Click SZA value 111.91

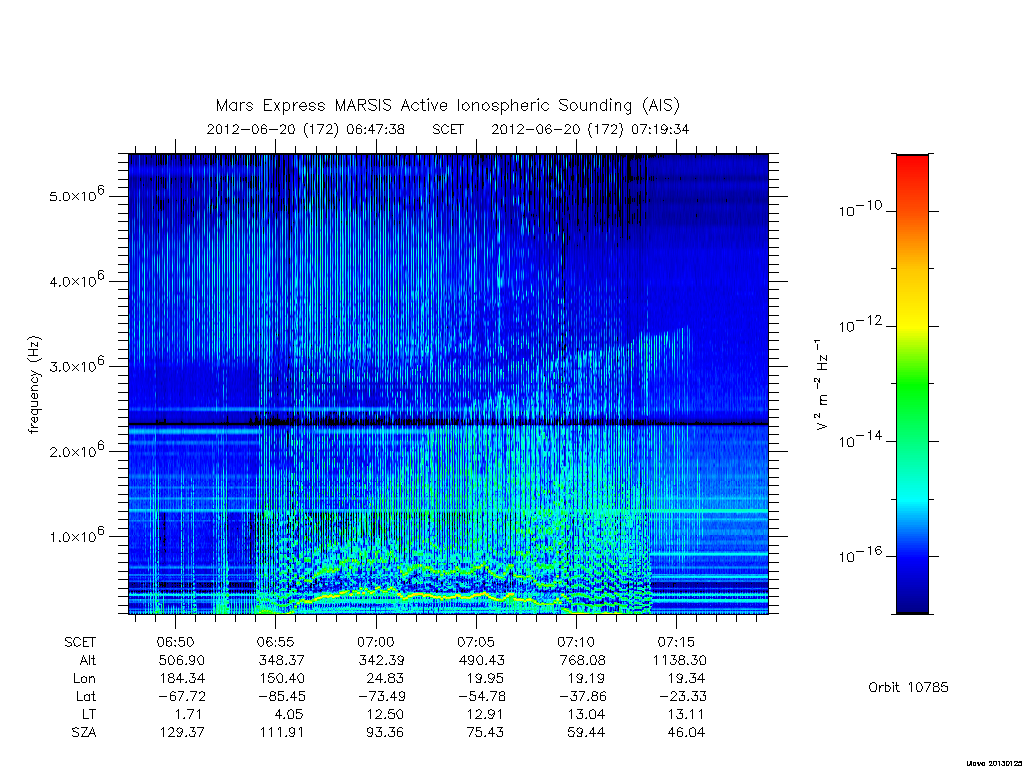[x=281, y=733]
